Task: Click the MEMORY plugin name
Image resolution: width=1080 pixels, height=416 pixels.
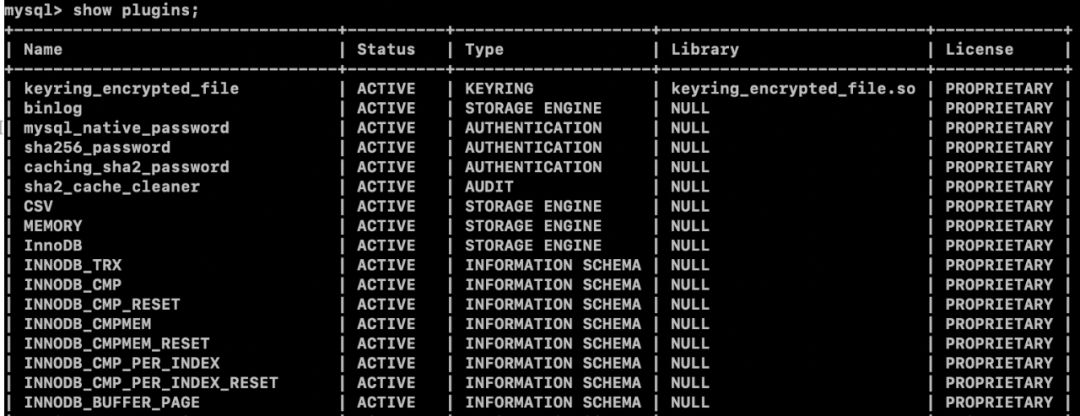Action: pos(53,226)
